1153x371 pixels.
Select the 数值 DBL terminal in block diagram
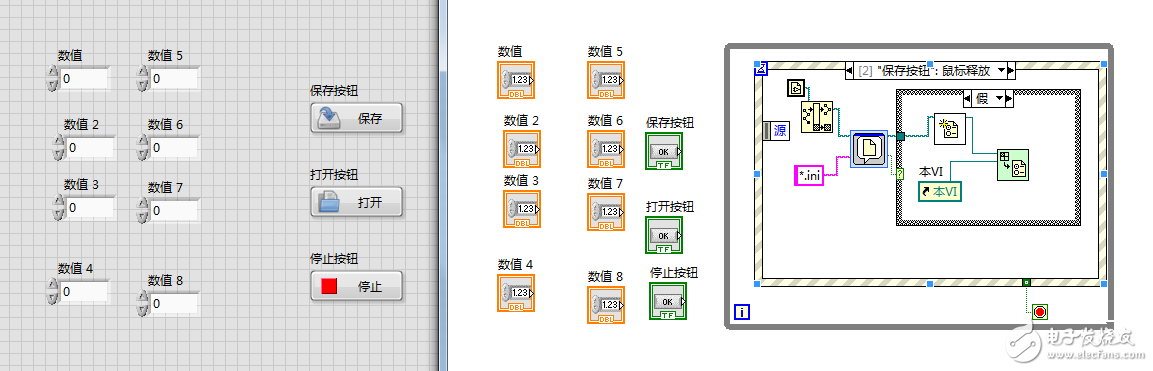(515, 80)
